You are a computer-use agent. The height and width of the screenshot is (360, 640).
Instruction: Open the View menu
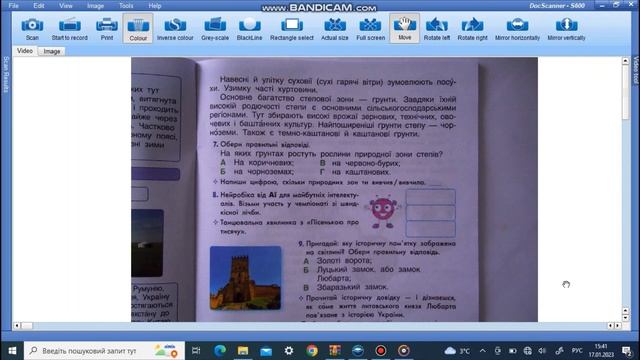pos(66,6)
